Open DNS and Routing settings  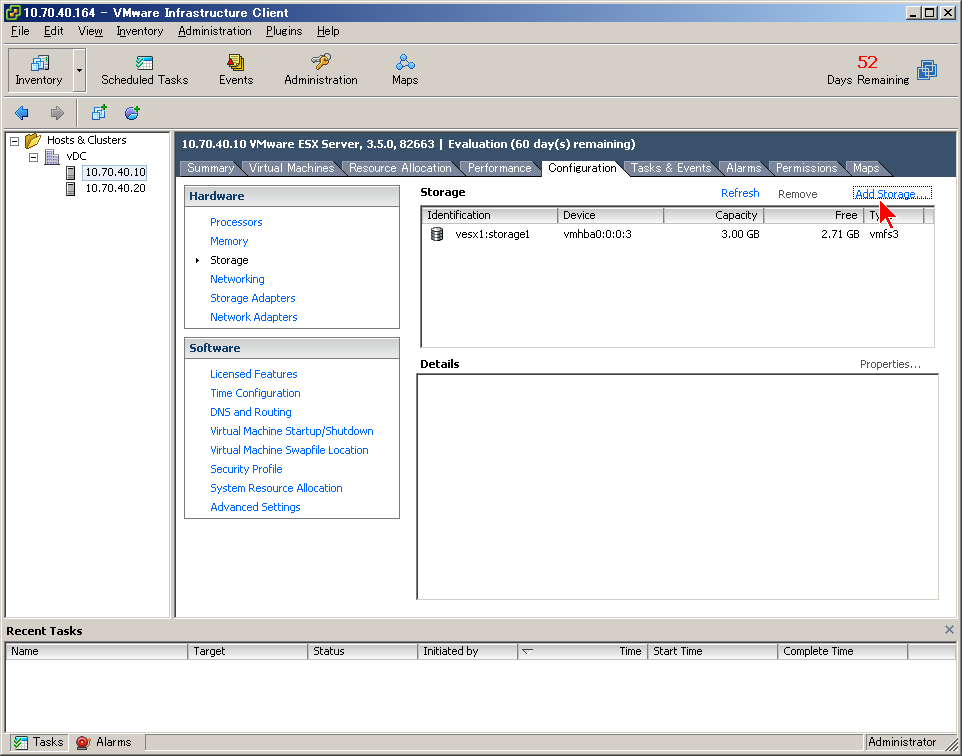250,412
